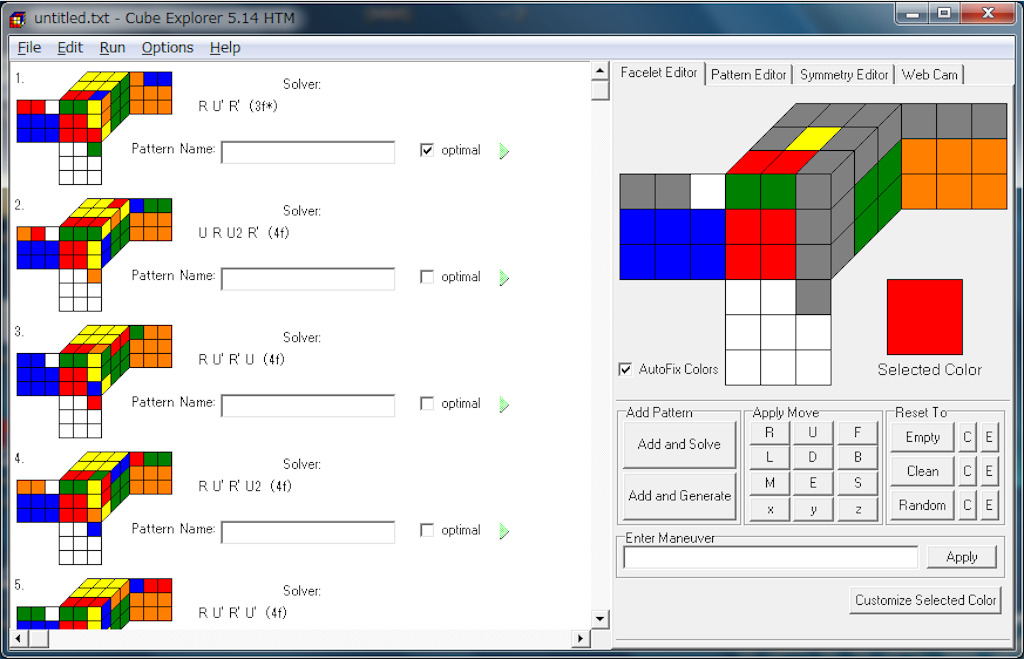Click E button next to Random

[989, 506]
